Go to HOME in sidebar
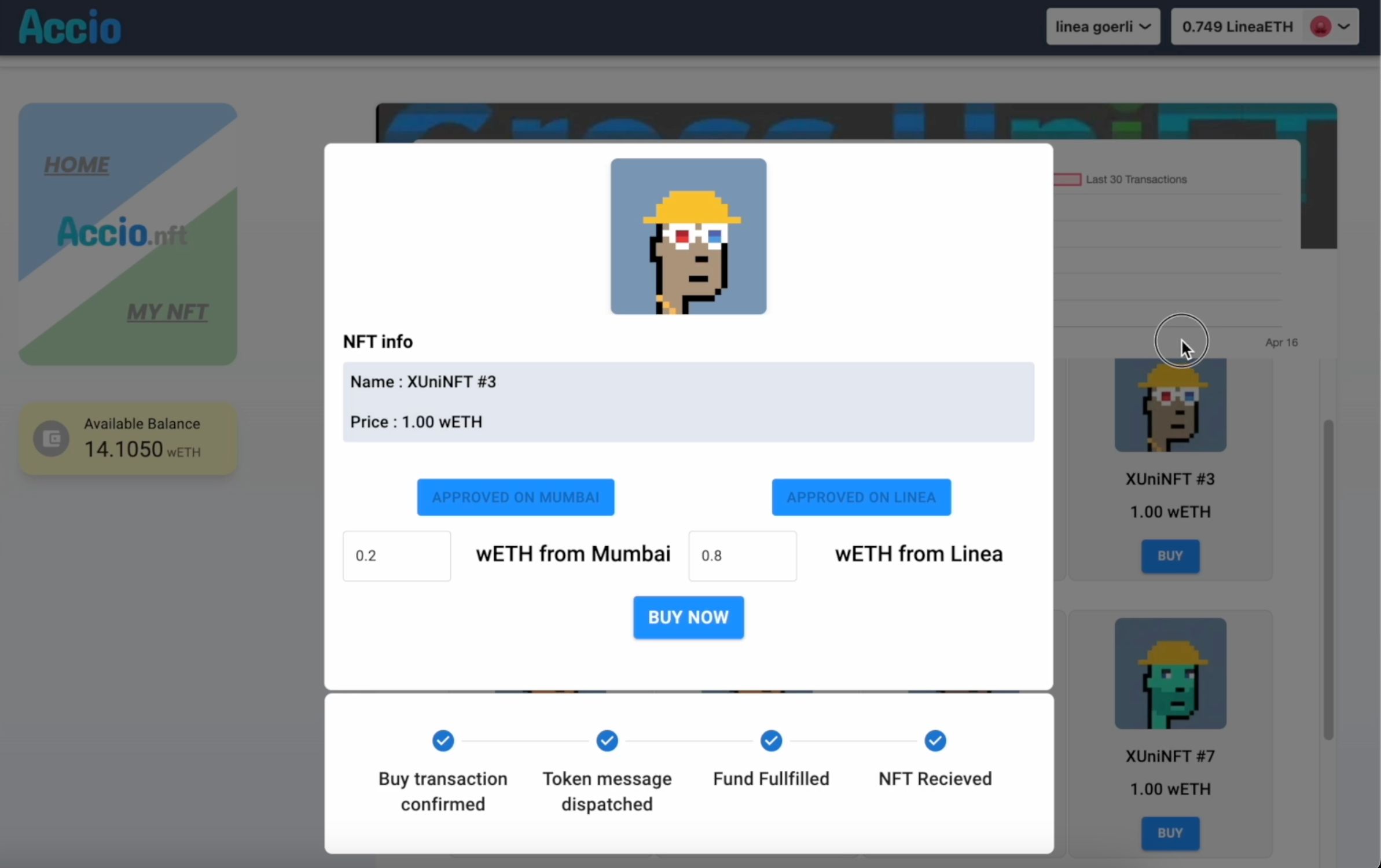Viewport: 1381px width, 868px height. point(77,165)
